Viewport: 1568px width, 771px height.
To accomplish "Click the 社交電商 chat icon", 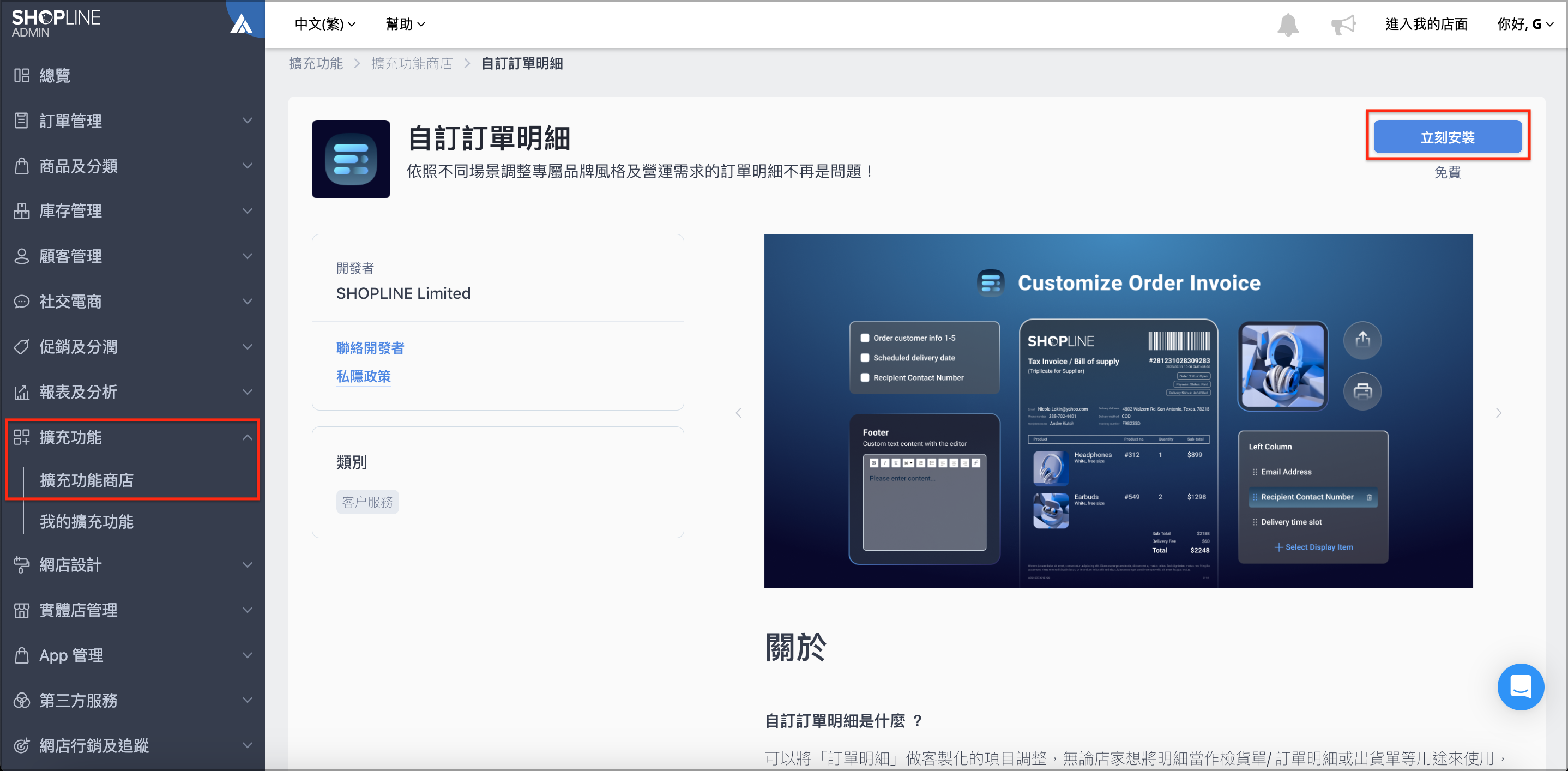I will coord(22,301).
